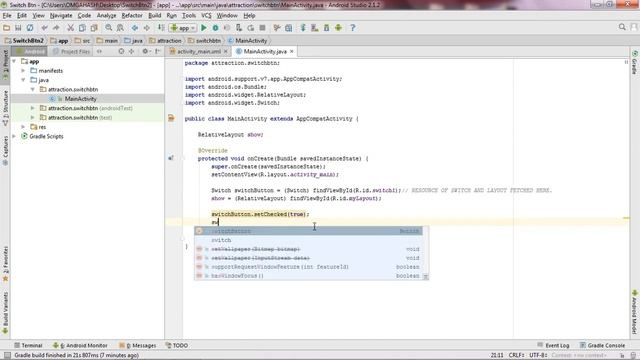Open the app run configuration dropdown

[x=183, y=28]
